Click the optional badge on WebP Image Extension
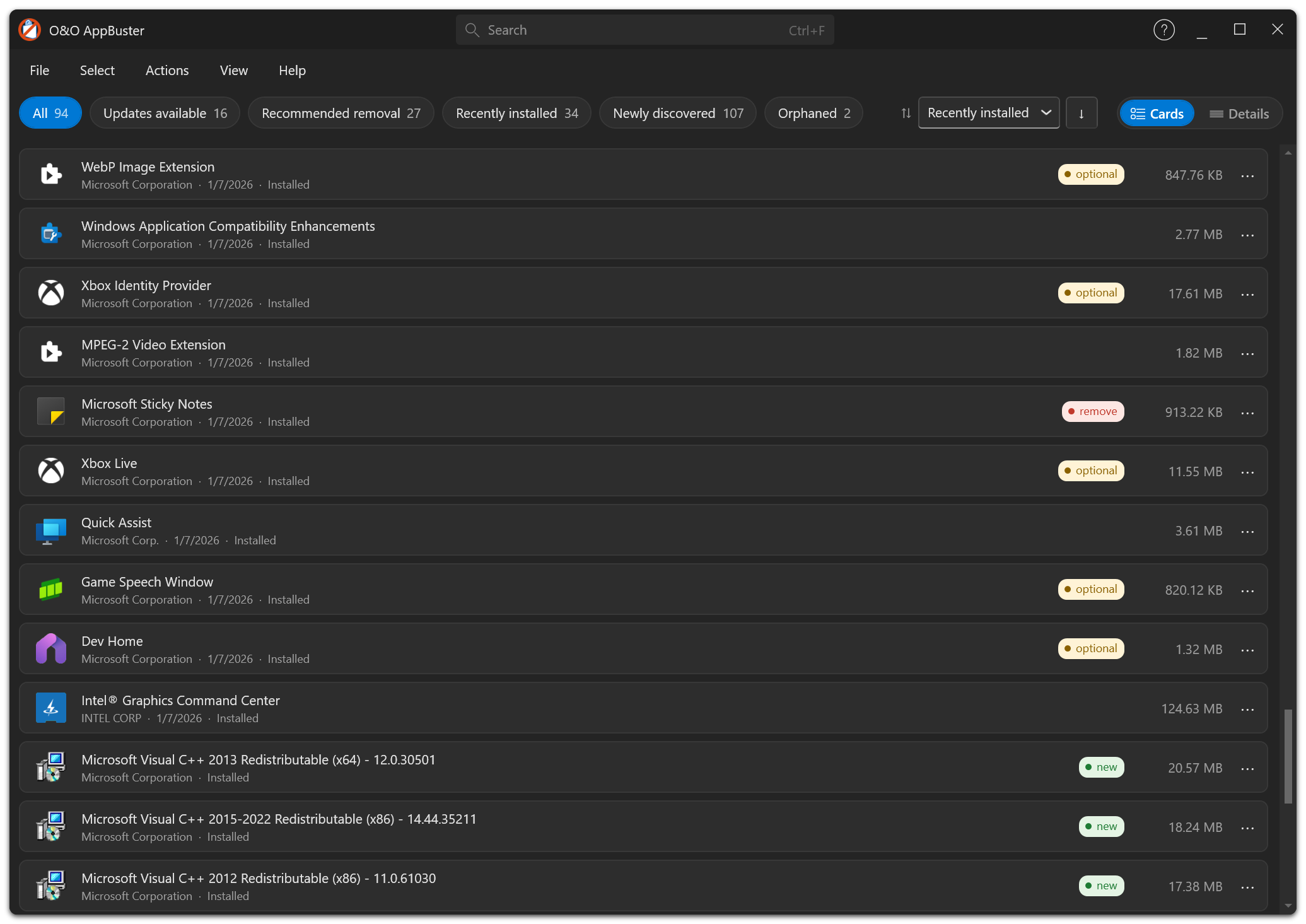The width and height of the screenshot is (1306, 924). pyautogui.click(x=1091, y=174)
